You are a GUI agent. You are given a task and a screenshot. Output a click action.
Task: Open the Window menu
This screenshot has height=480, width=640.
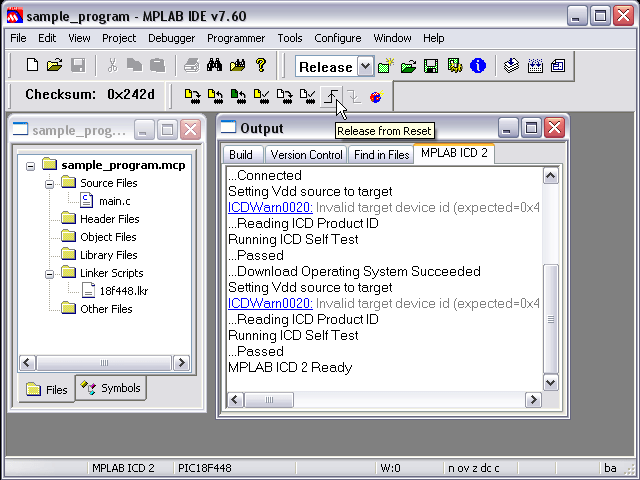tap(392, 38)
